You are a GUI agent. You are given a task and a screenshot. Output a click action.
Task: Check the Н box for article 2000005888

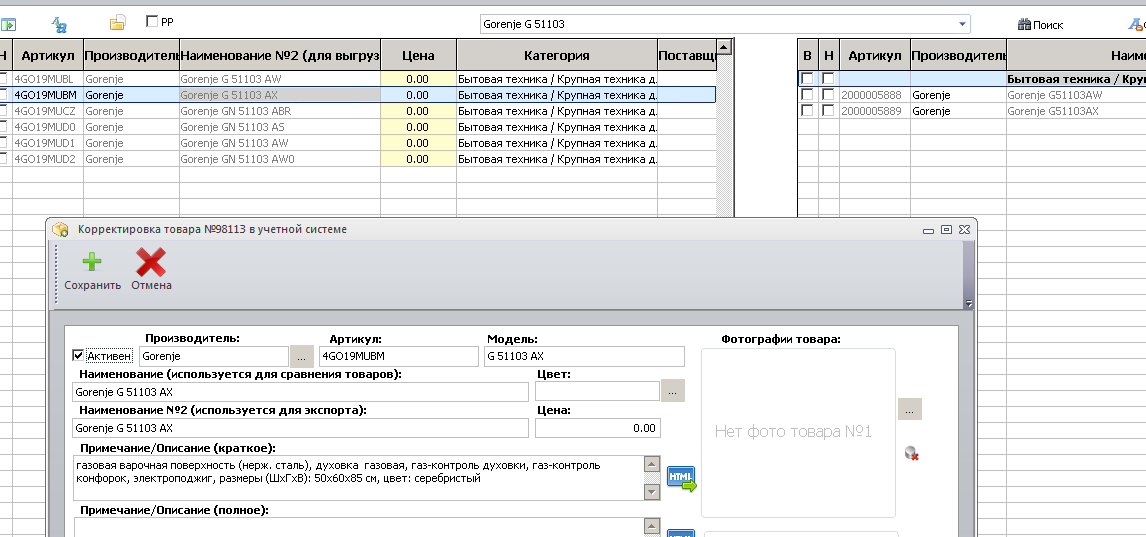pyautogui.click(x=828, y=95)
